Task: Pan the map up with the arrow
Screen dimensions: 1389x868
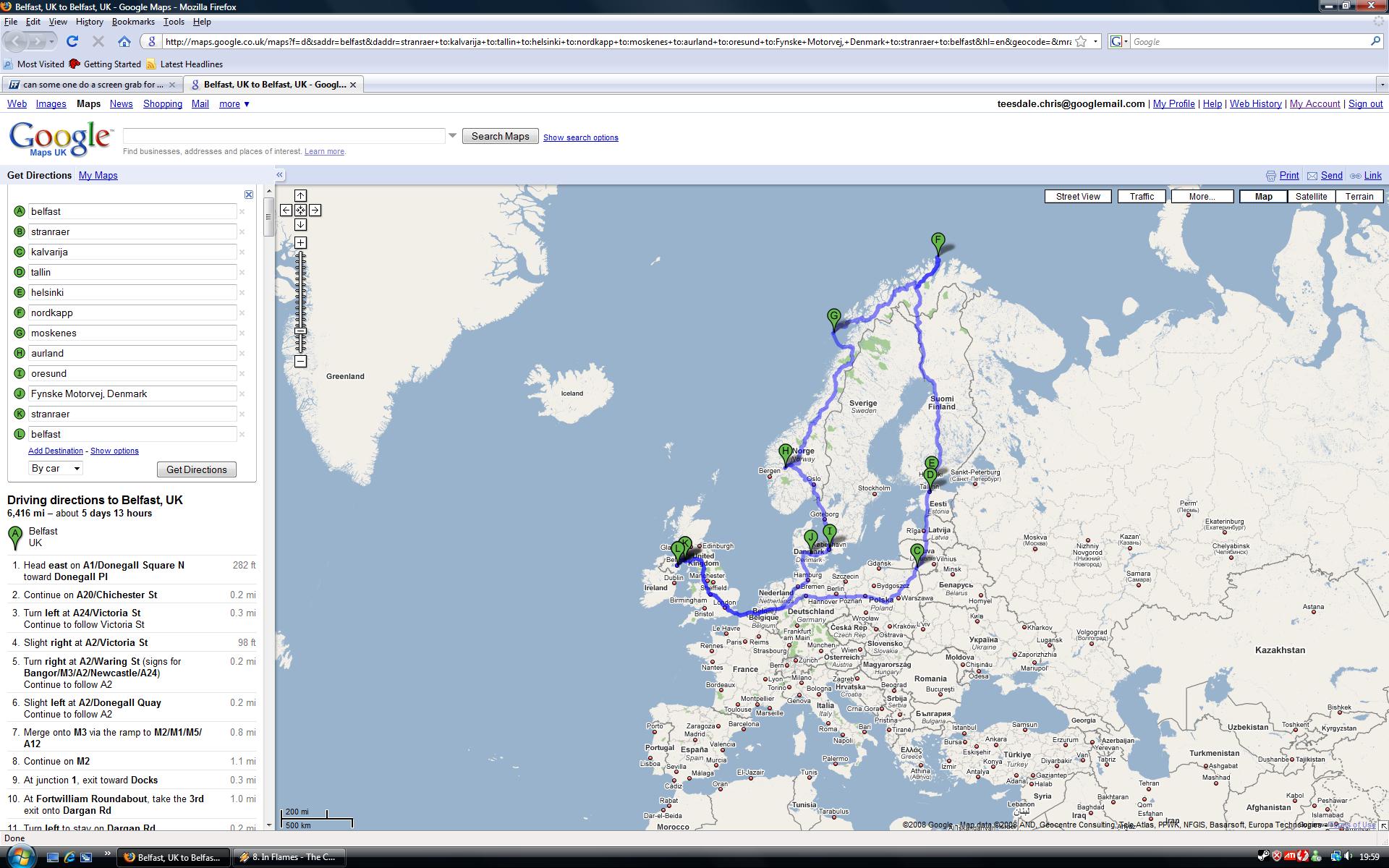Action: click(x=300, y=196)
